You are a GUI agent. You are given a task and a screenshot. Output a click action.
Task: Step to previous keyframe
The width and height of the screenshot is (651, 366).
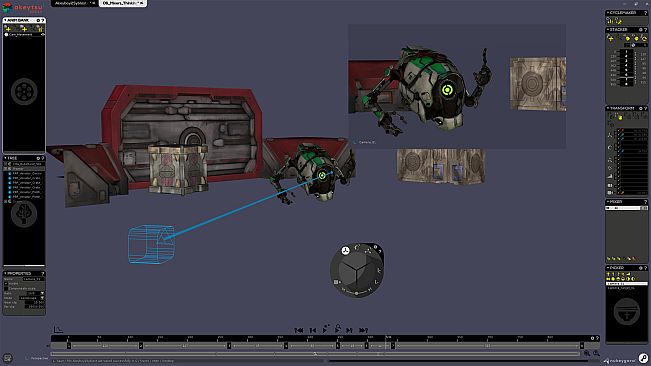coord(313,330)
